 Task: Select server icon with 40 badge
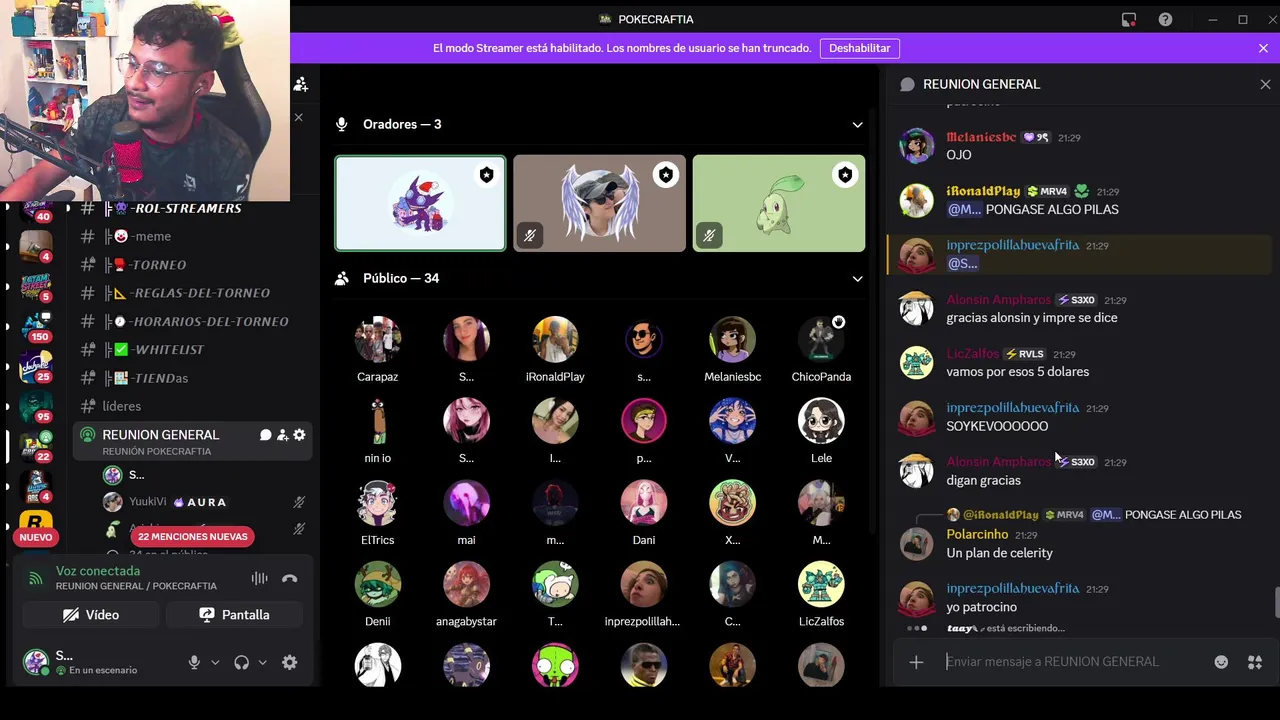click(36, 209)
